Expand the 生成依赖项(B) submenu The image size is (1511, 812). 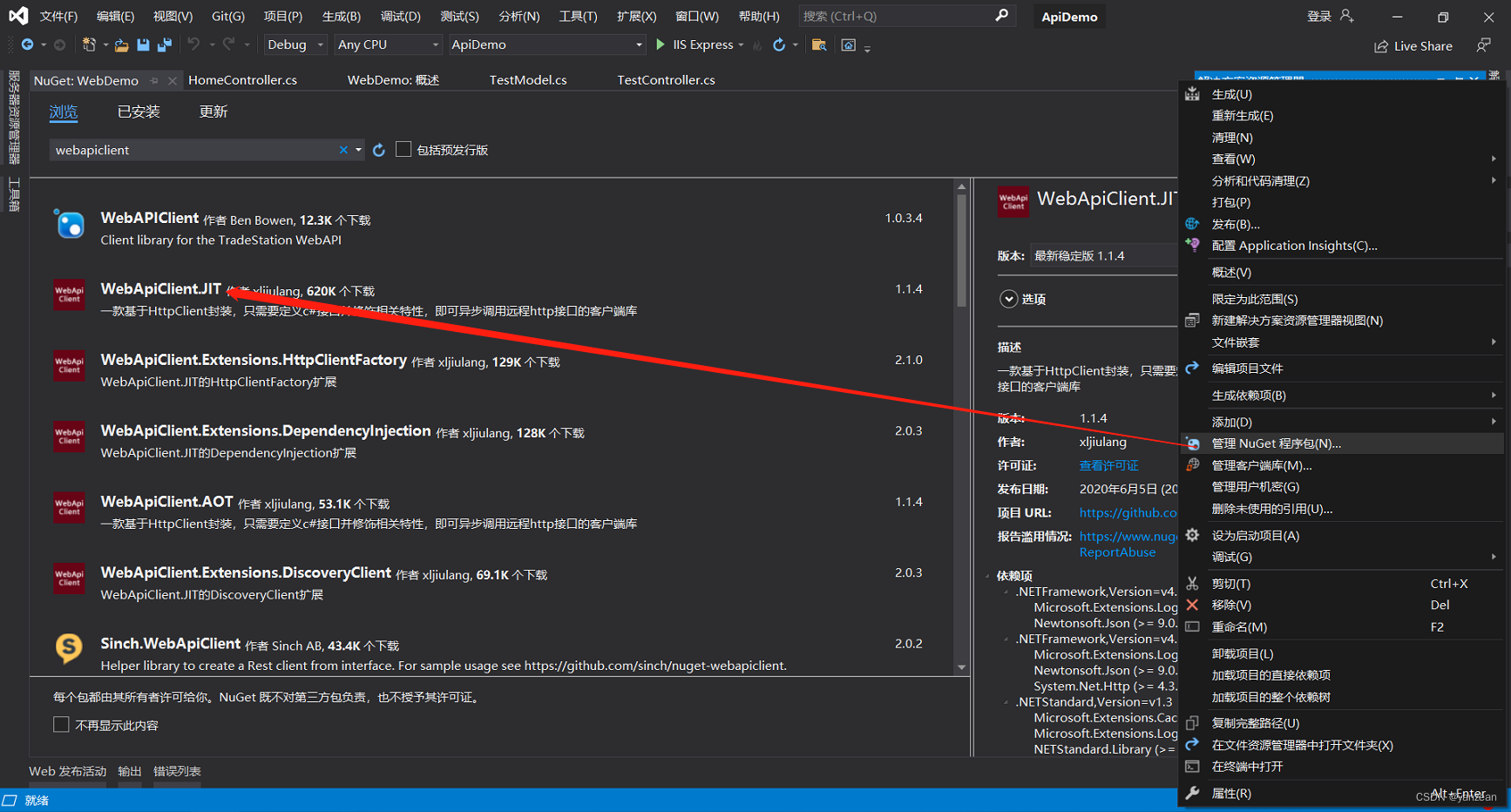pos(1342,396)
